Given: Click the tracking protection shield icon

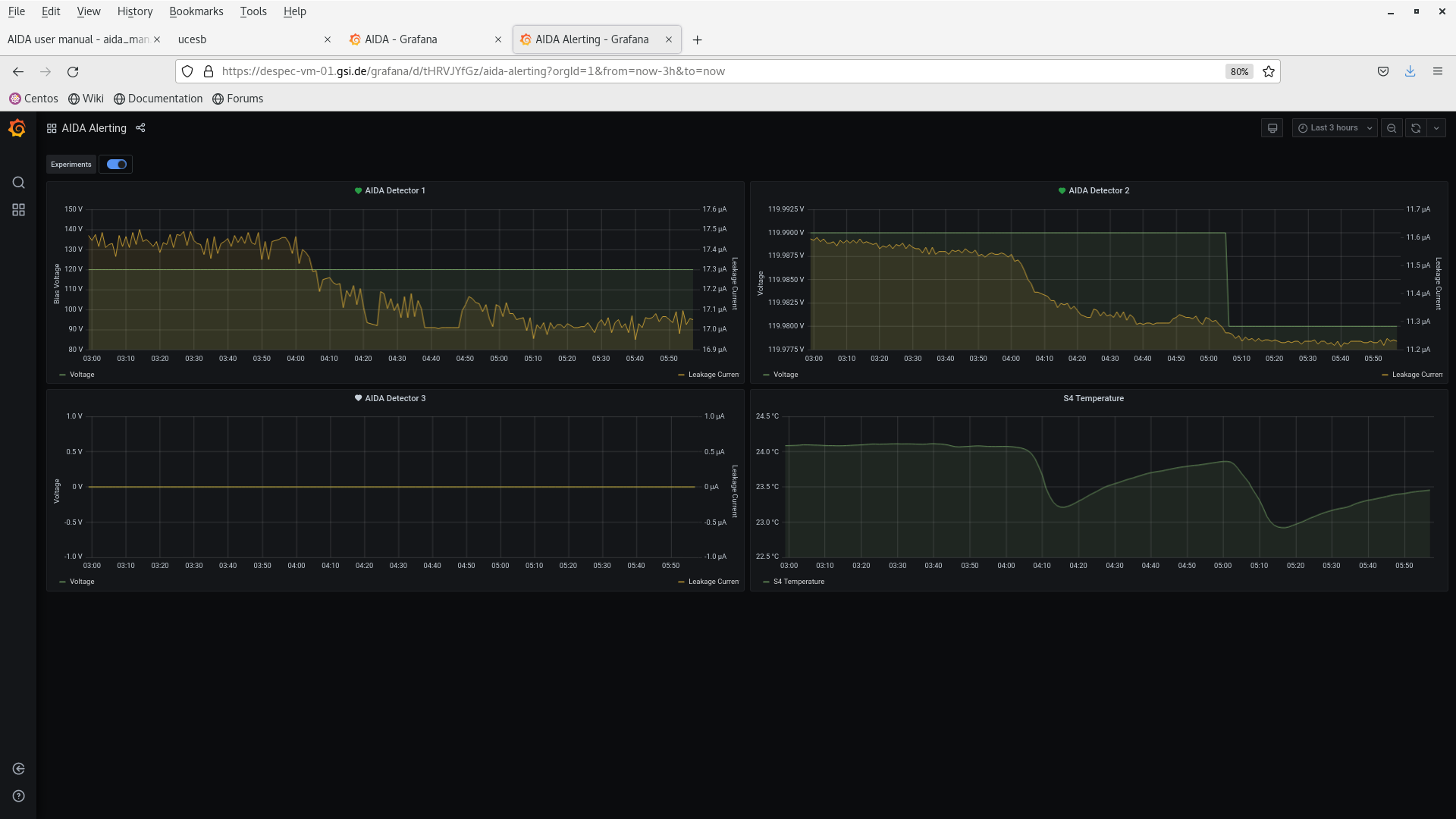Looking at the screenshot, I should [x=187, y=71].
